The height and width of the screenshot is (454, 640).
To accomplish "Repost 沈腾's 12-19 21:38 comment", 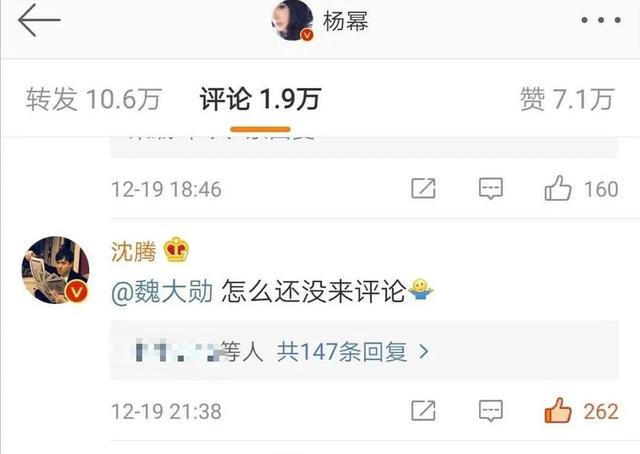I will [423, 411].
